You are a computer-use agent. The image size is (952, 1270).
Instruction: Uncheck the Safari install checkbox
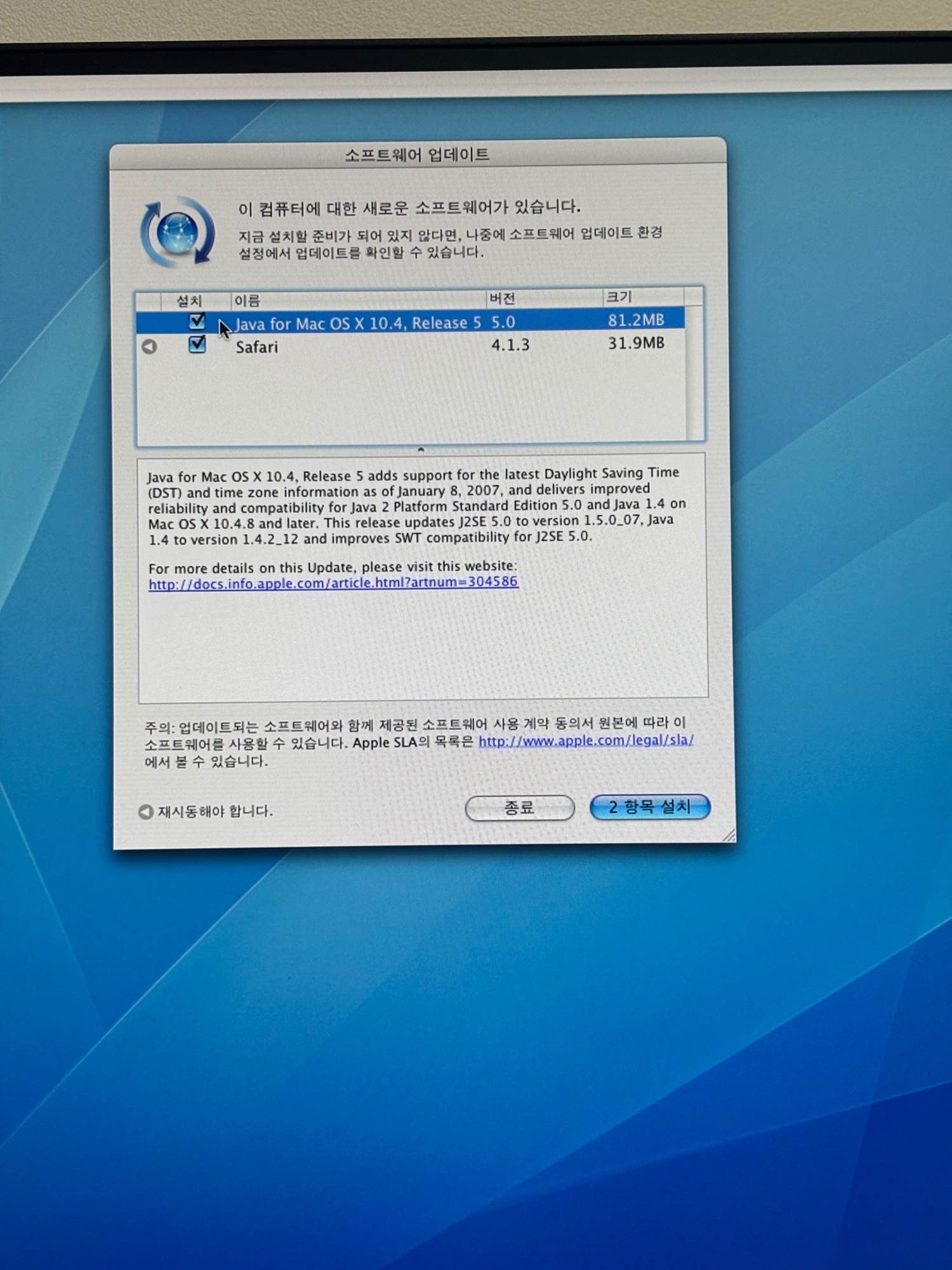tap(197, 345)
